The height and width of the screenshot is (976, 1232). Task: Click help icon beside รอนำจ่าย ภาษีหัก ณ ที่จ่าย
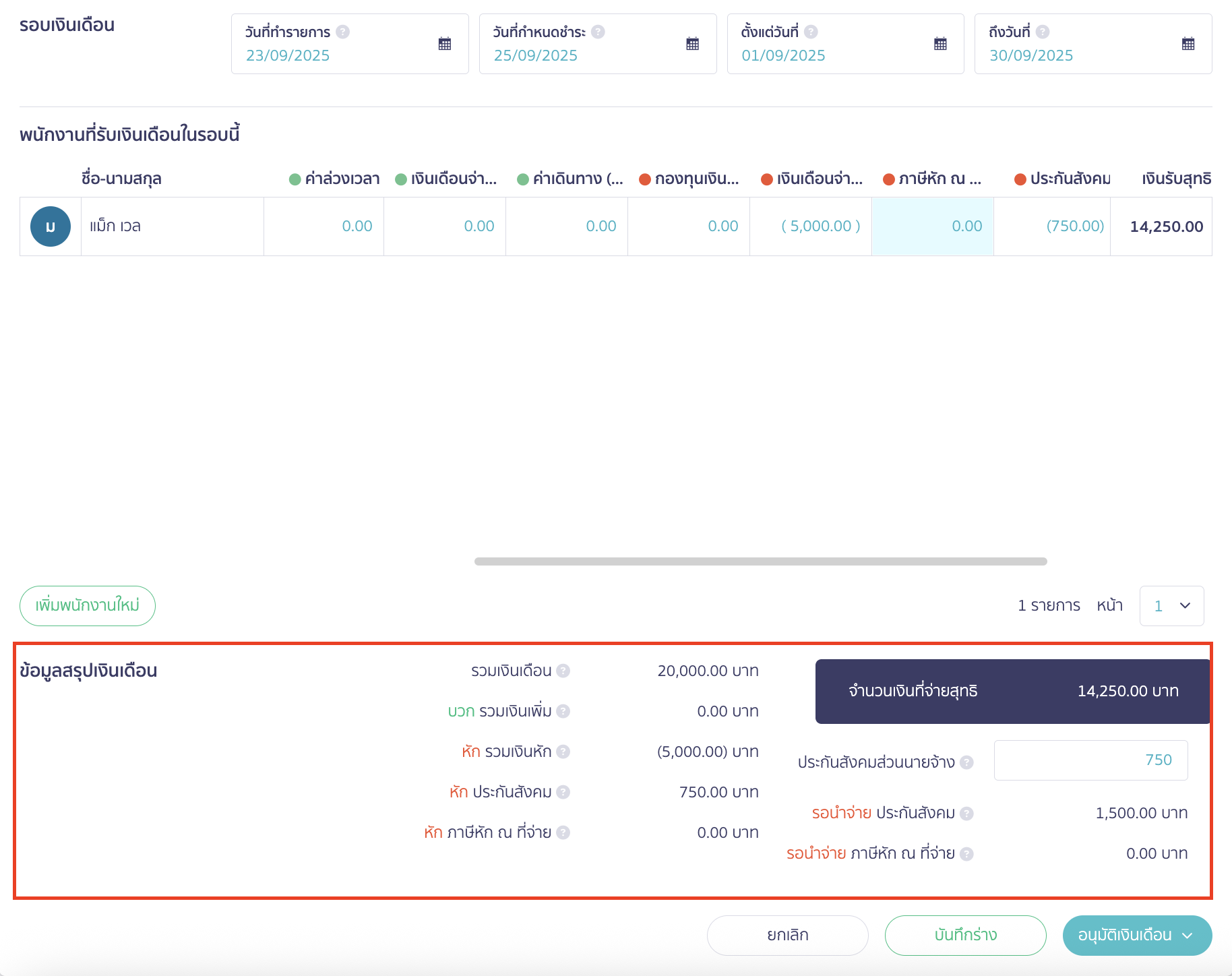click(966, 854)
